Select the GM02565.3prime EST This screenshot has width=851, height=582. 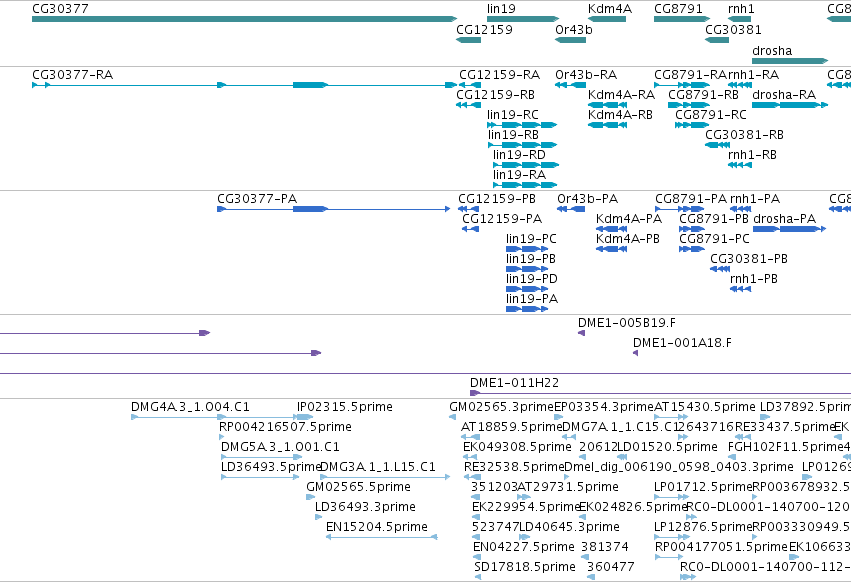coord(453,417)
